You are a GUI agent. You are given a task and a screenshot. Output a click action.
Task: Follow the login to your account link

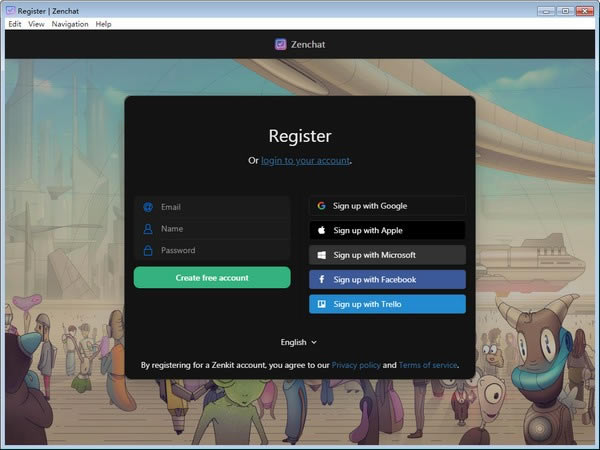(x=305, y=160)
